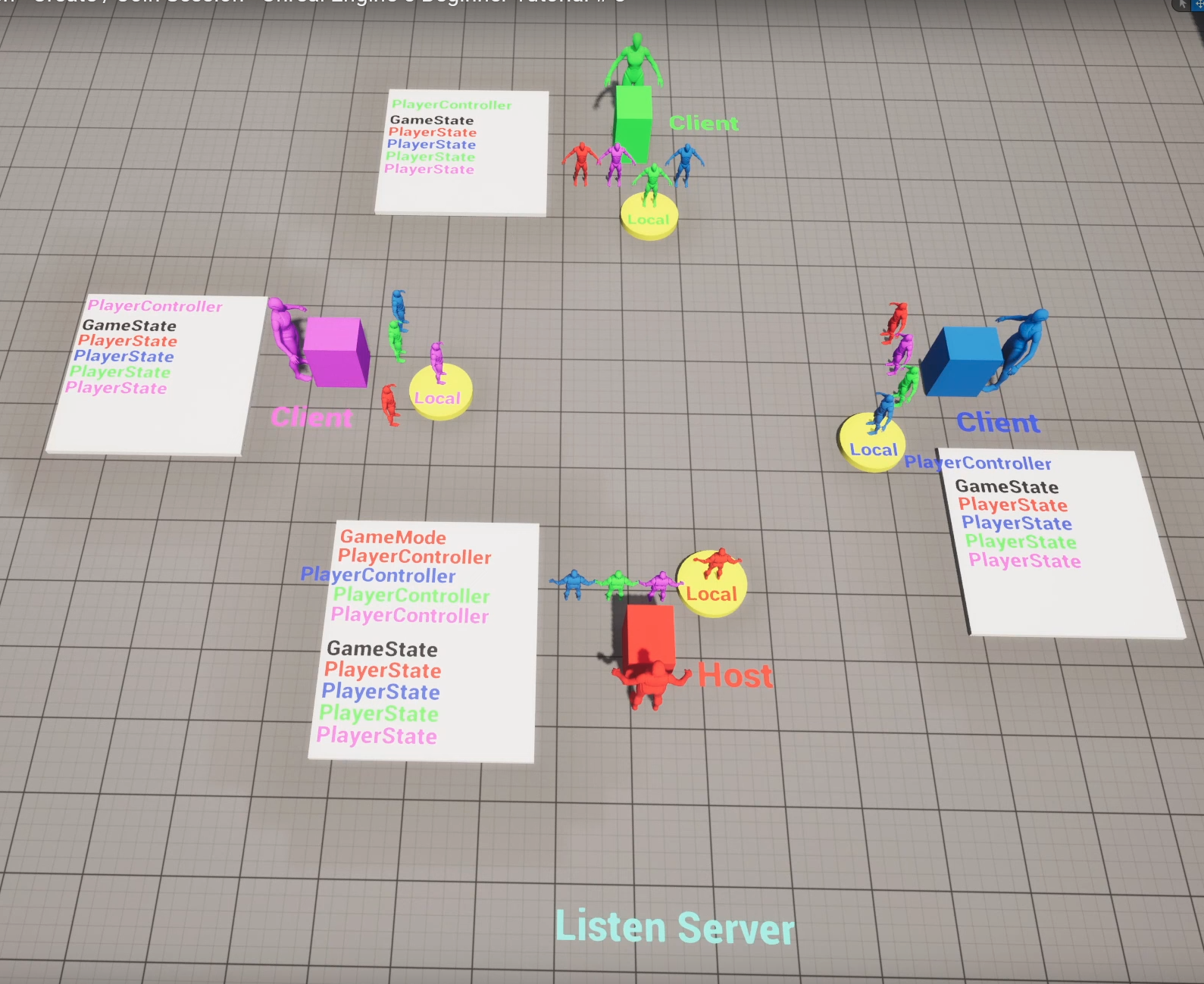Image resolution: width=1204 pixels, height=984 pixels.
Task: Click 'PlayerController' on magenta client's panel
Action: [155, 306]
